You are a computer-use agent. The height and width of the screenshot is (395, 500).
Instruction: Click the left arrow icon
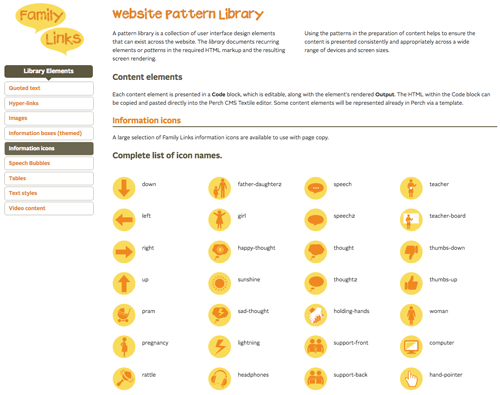(x=124, y=220)
